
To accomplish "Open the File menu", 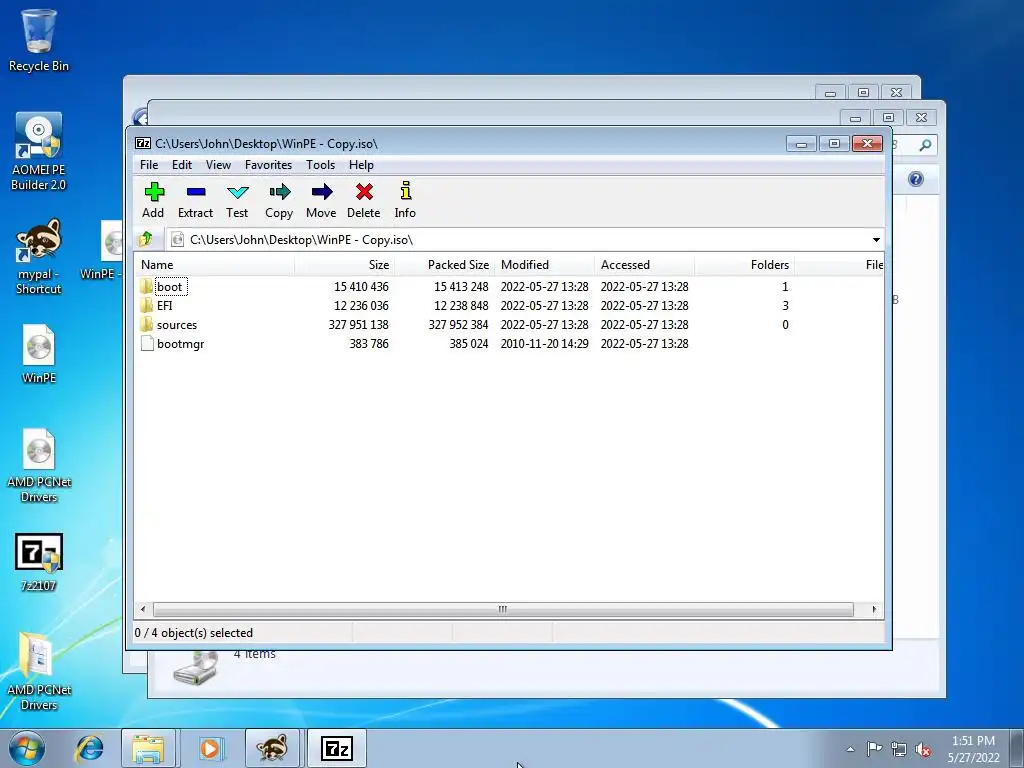I will (149, 165).
